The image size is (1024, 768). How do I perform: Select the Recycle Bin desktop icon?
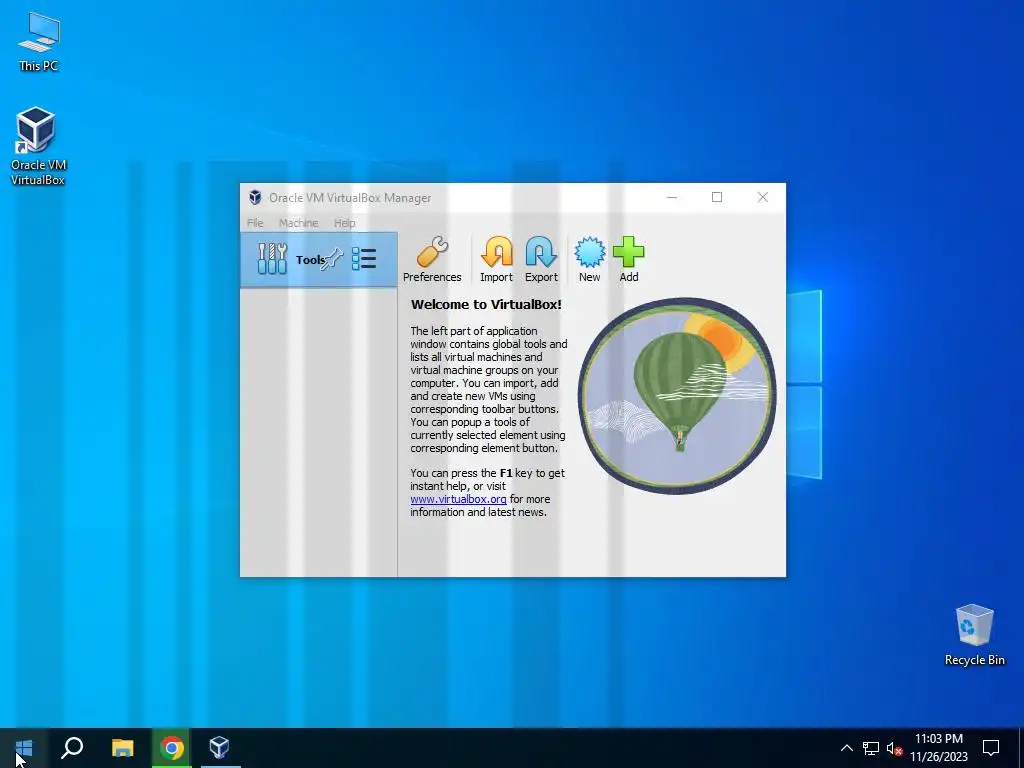point(974,635)
